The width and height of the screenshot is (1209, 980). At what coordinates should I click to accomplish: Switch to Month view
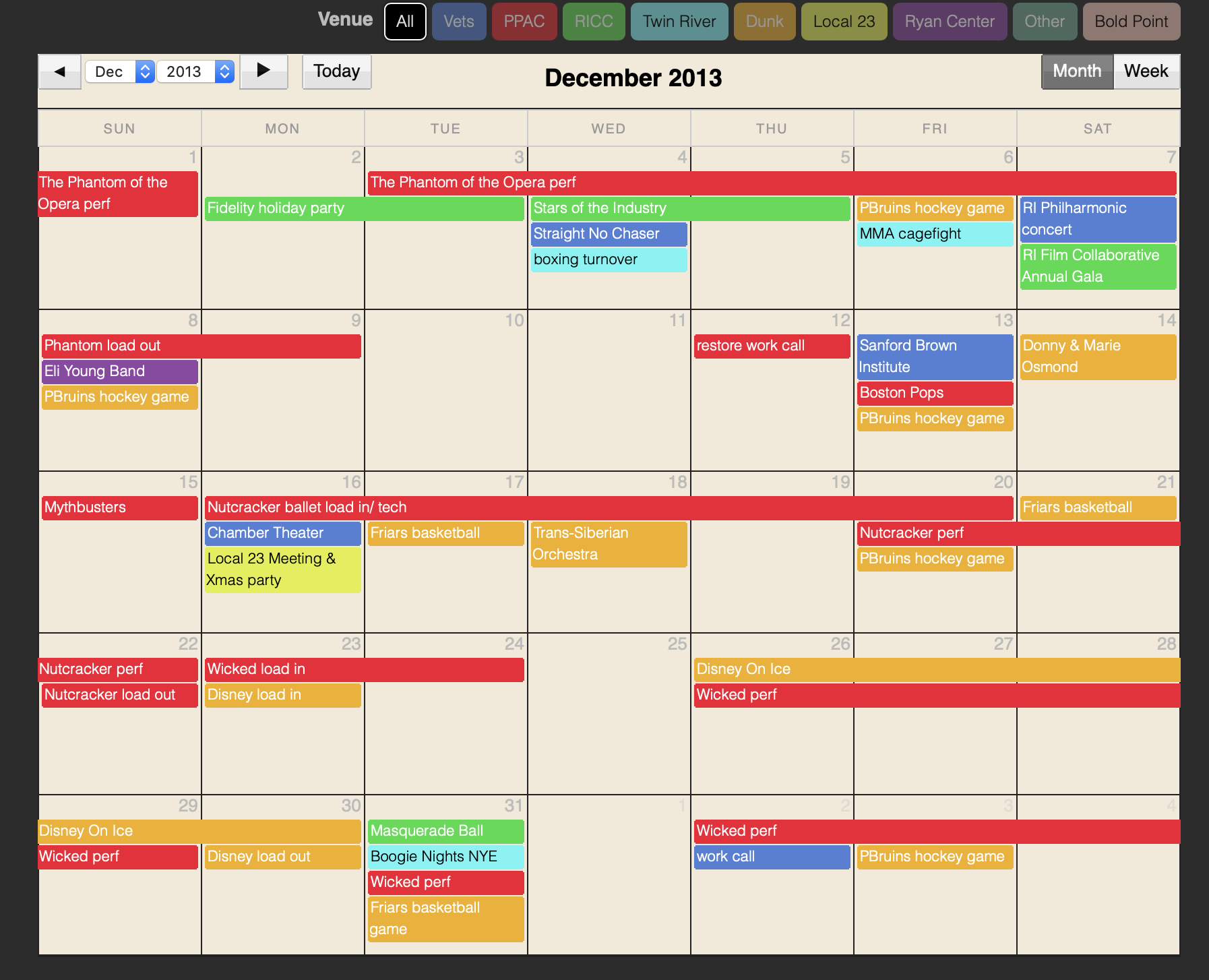click(x=1076, y=71)
